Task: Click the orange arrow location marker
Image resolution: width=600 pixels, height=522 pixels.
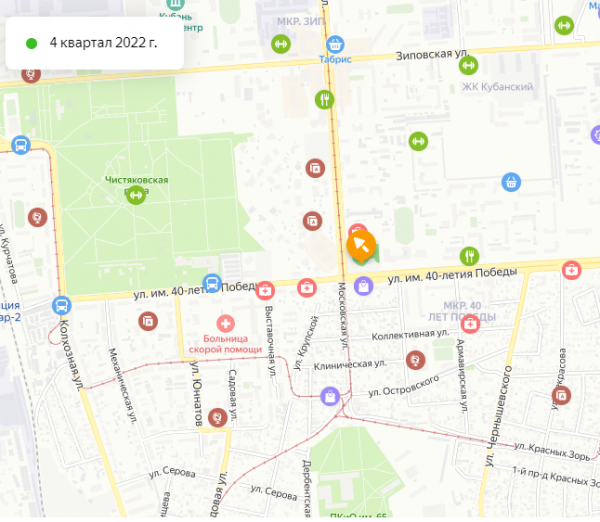Action: coord(361,245)
